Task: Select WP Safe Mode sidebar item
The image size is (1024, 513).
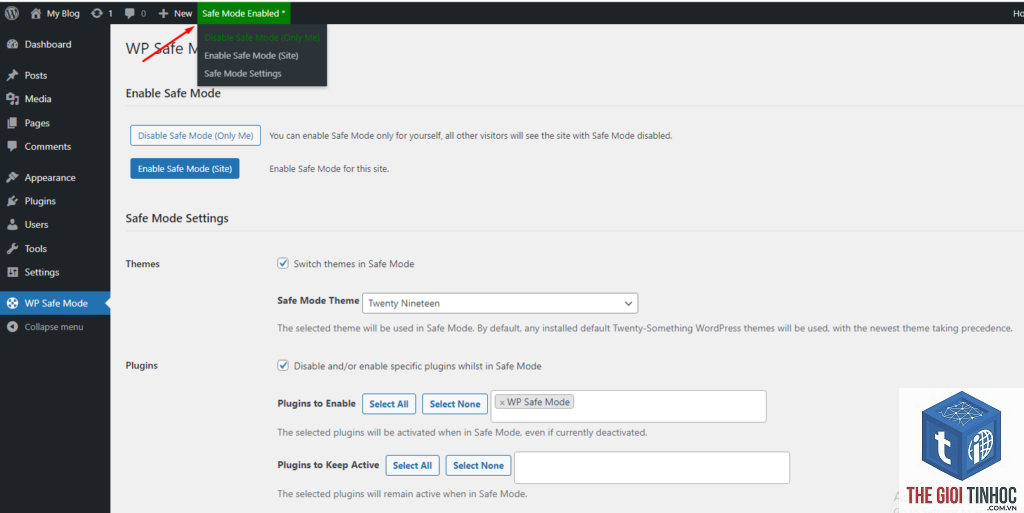Action: [55, 303]
